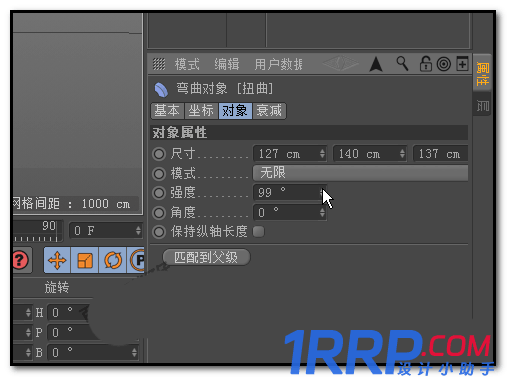Click the B rotation 0° field

tap(93, 352)
